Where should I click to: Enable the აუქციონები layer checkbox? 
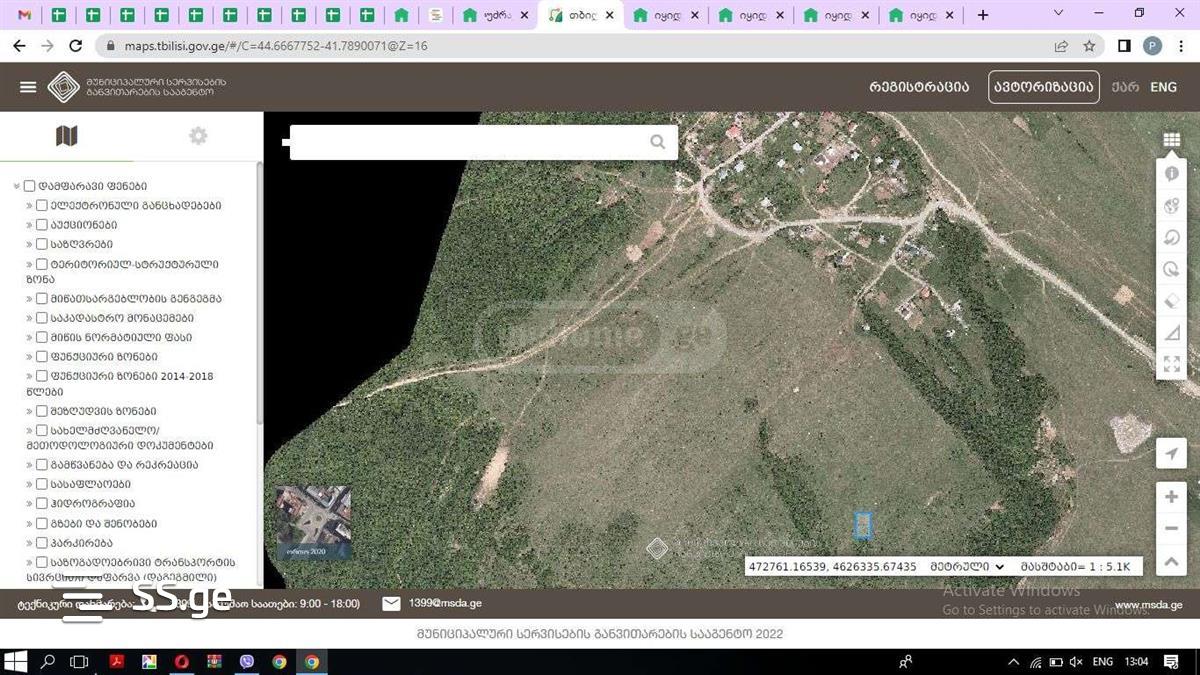click(x=42, y=225)
